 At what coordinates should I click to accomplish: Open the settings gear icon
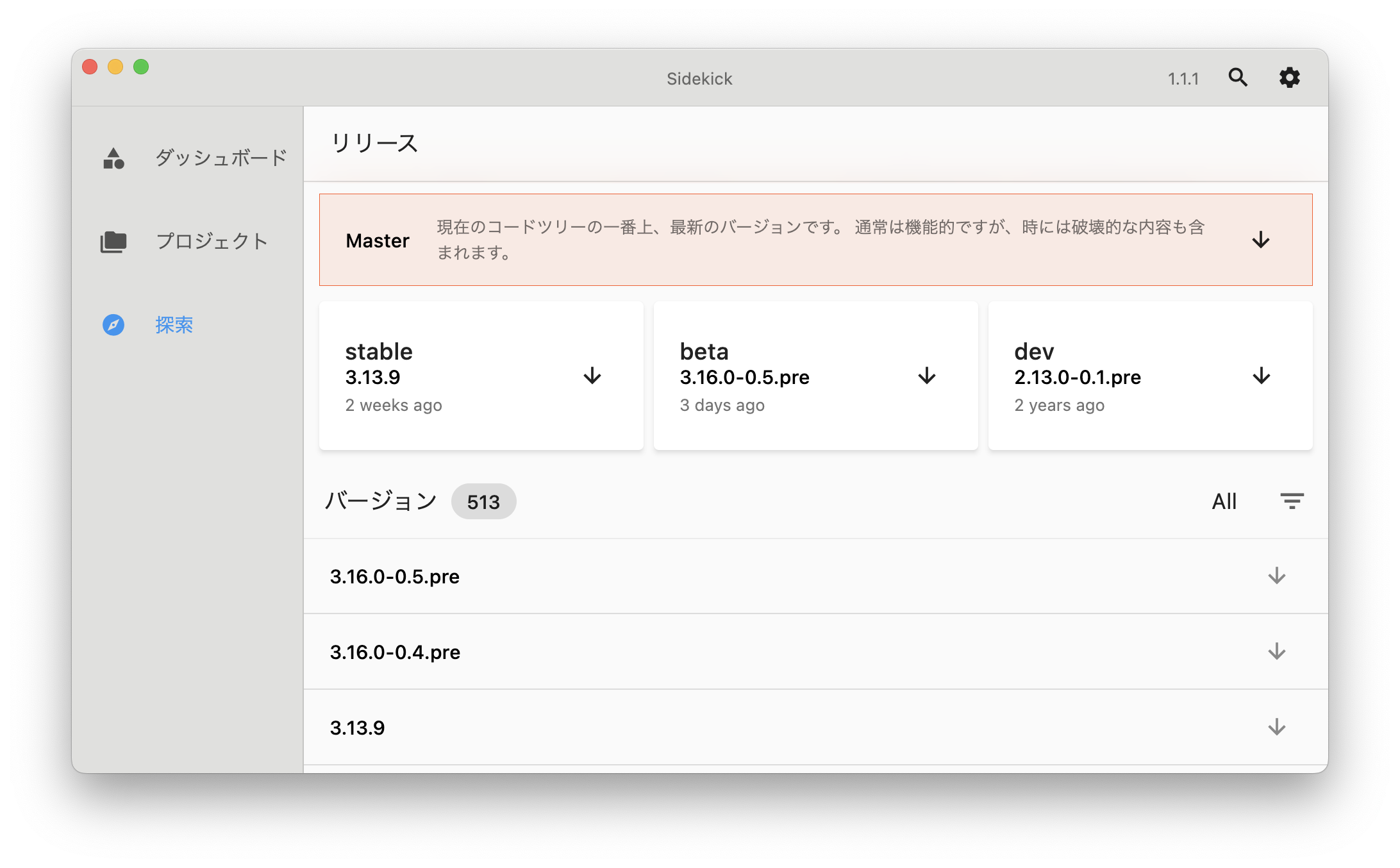click(x=1289, y=78)
